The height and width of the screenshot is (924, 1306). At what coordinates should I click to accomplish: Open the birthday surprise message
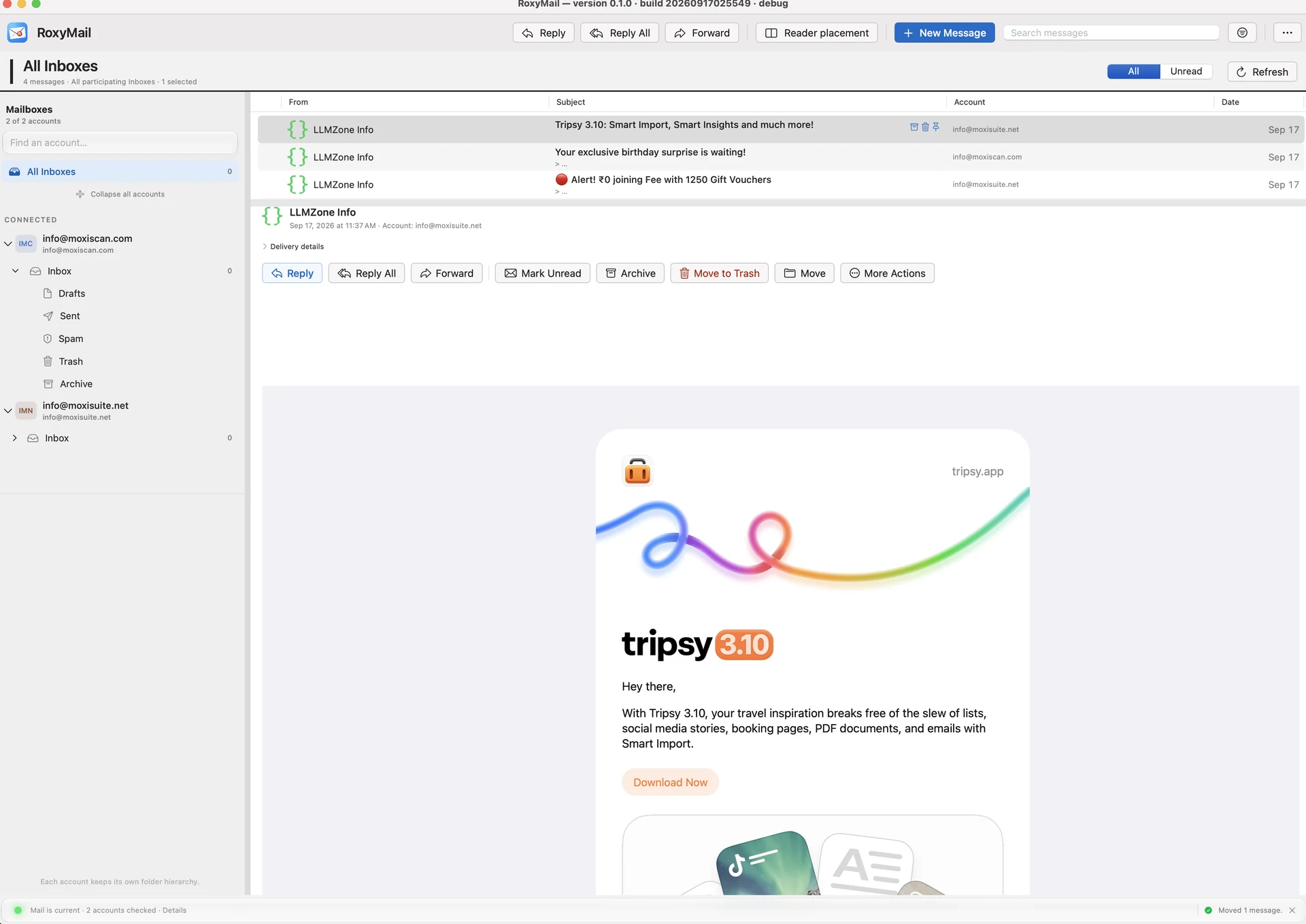781,157
